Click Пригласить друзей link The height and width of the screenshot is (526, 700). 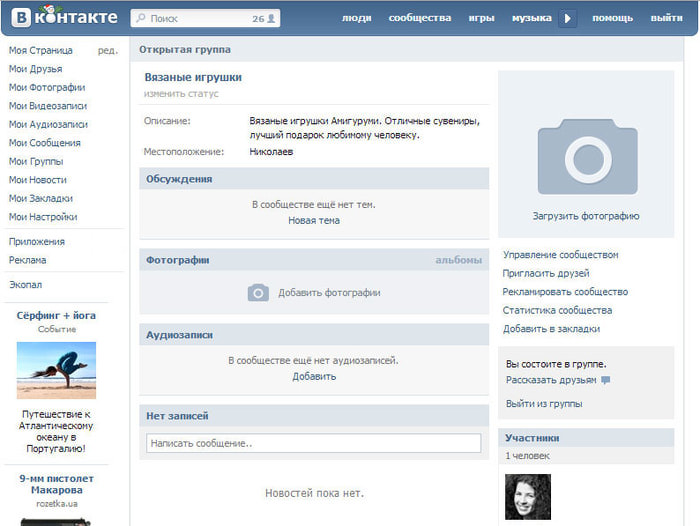tap(546, 273)
